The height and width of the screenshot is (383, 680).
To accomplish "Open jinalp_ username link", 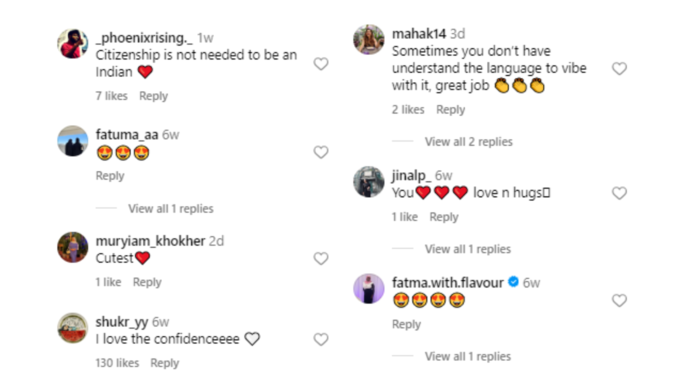I will coord(411,176).
